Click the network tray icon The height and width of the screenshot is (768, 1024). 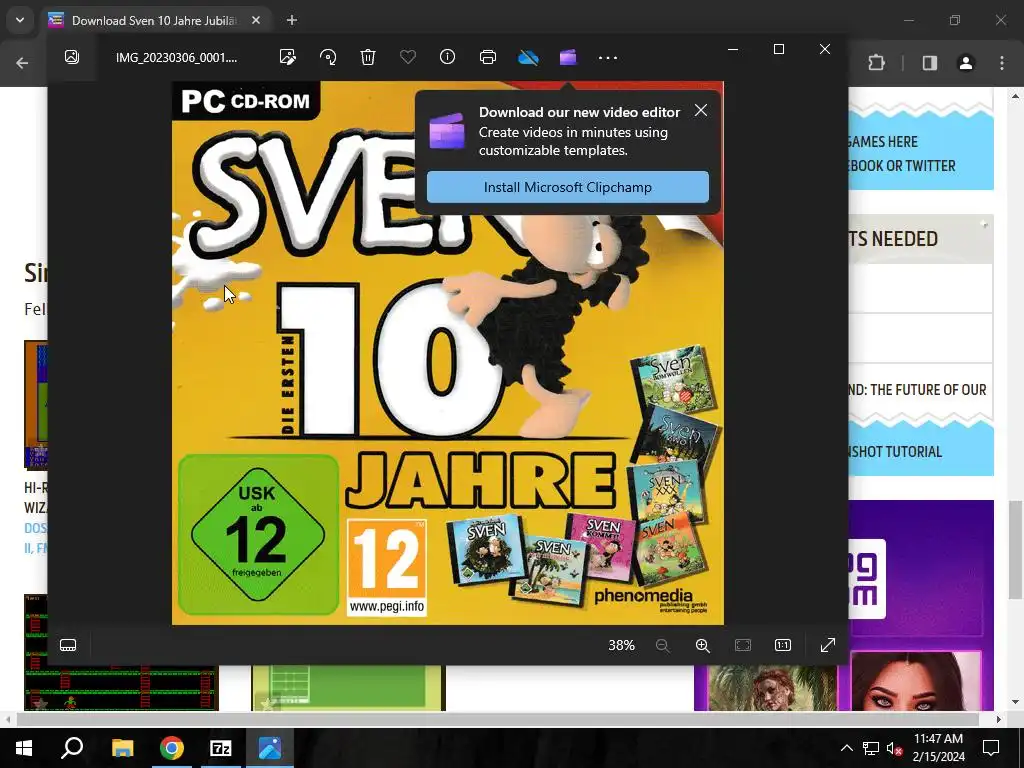pos(871,748)
